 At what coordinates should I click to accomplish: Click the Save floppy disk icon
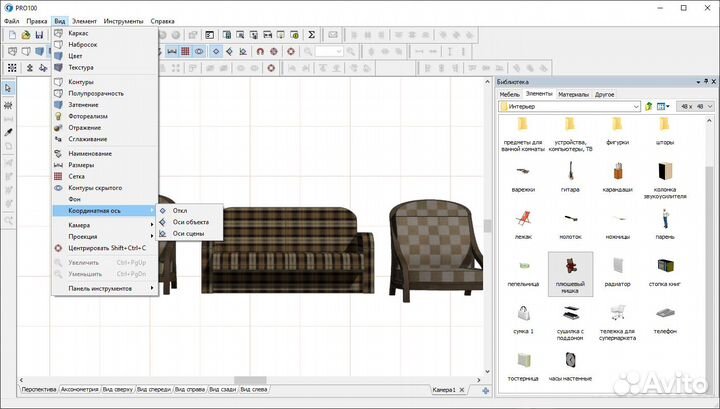(x=39, y=34)
